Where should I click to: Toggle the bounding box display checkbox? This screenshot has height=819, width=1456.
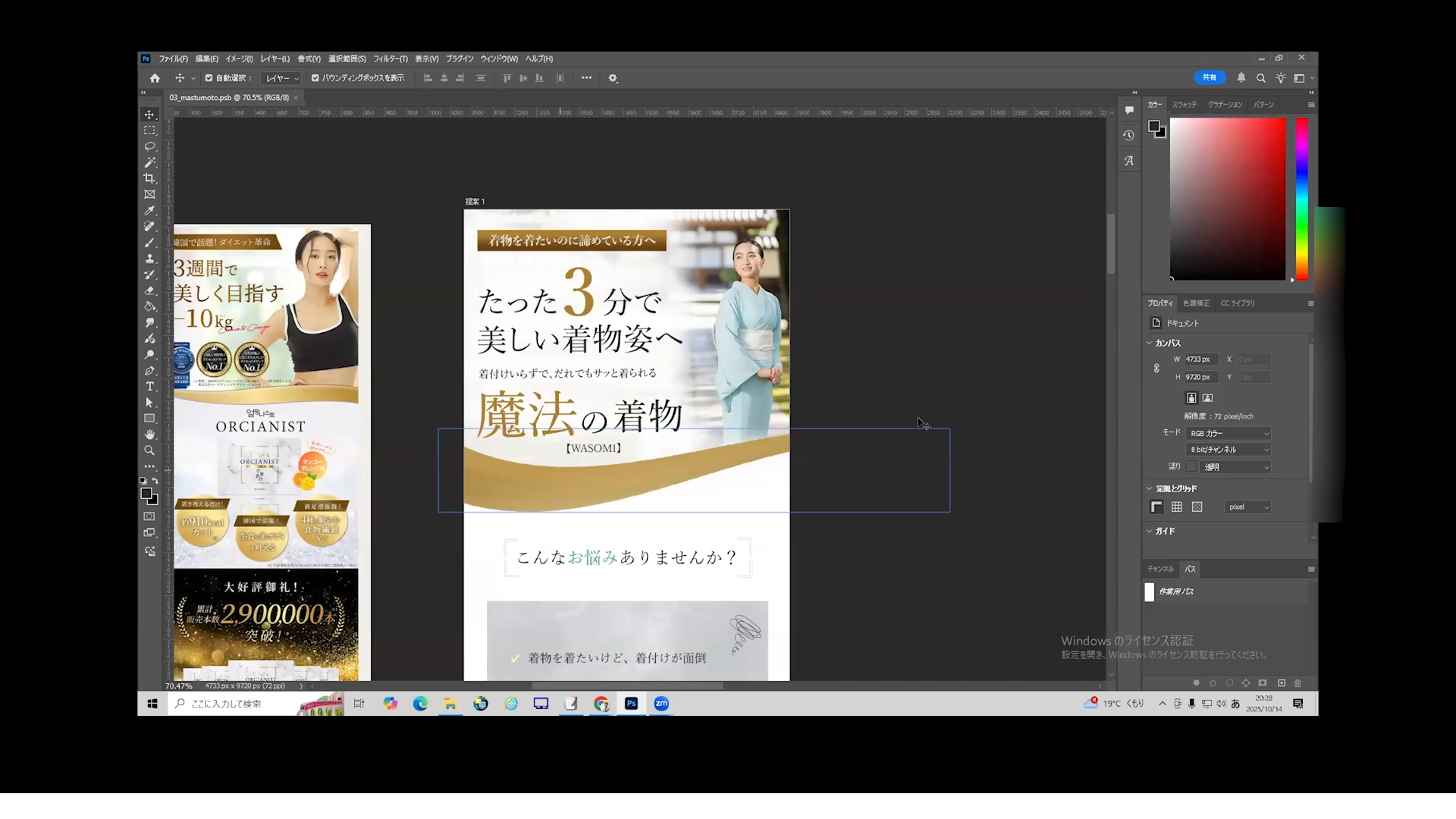315,78
